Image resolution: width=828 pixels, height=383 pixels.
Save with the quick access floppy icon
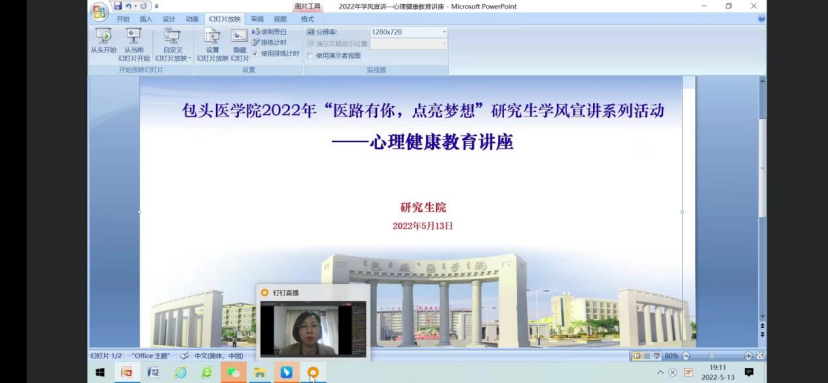118,6
